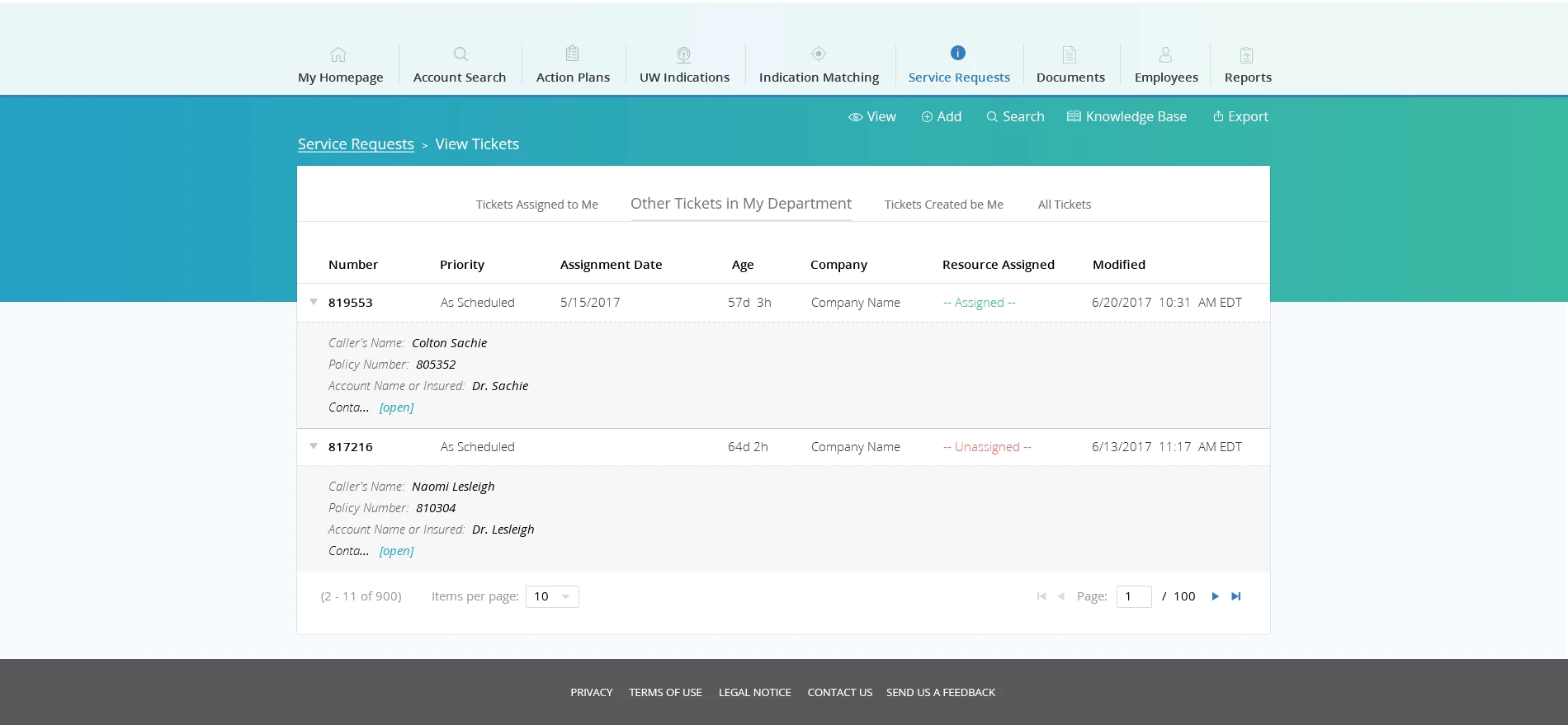Collapse ticket 817216 details
The width and height of the screenshot is (1568, 725).
314,446
